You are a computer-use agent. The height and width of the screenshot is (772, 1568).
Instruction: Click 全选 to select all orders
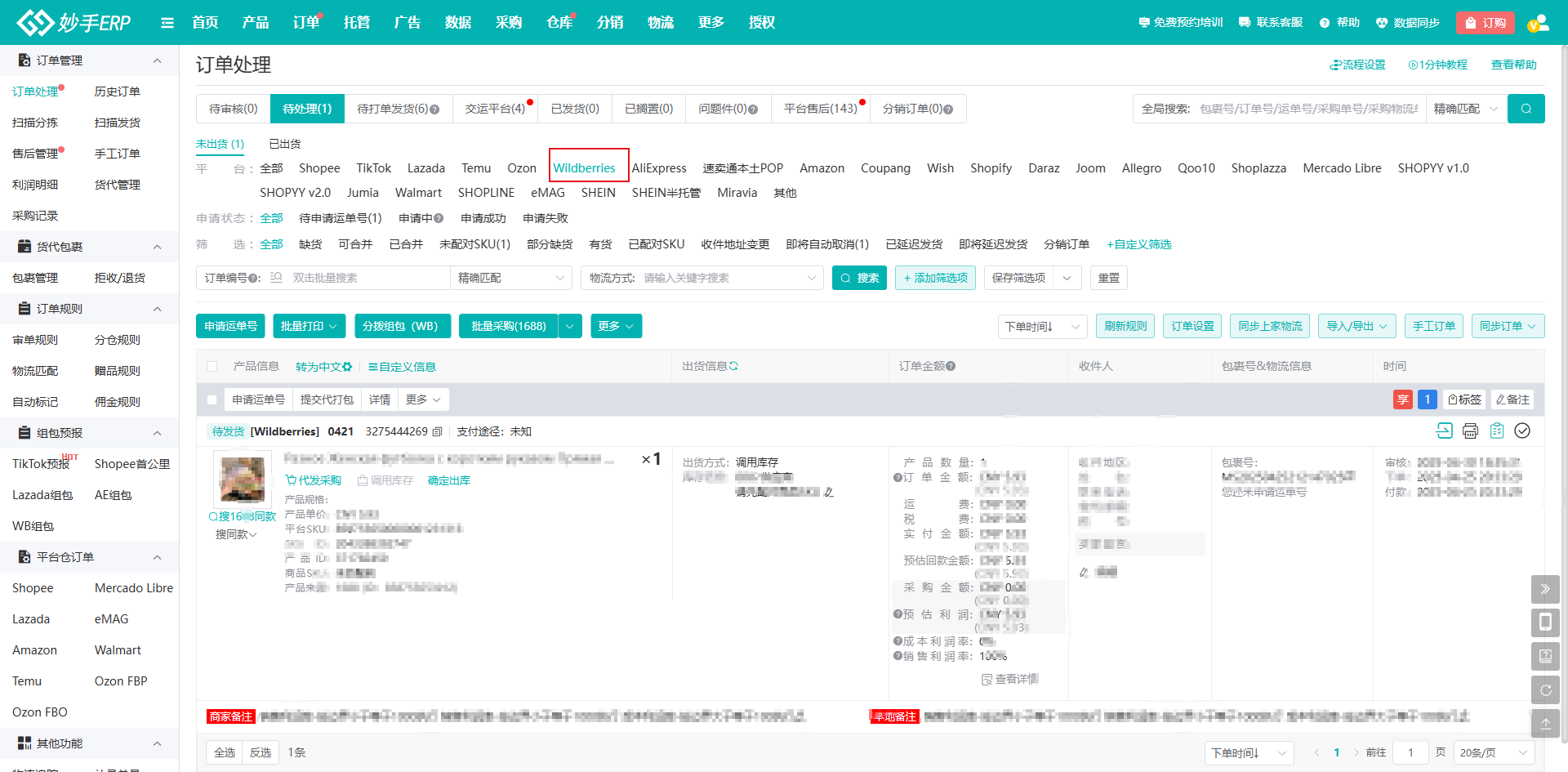tap(225, 752)
